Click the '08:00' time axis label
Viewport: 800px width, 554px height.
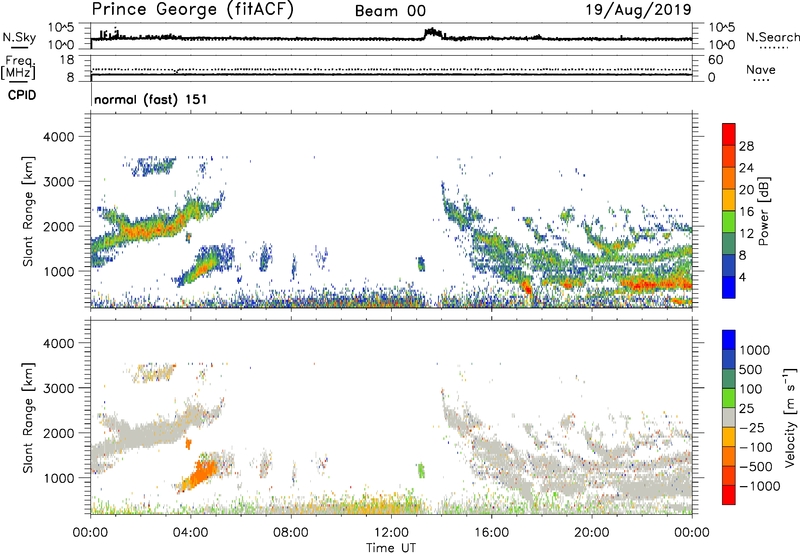pyautogui.click(x=291, y=533)
